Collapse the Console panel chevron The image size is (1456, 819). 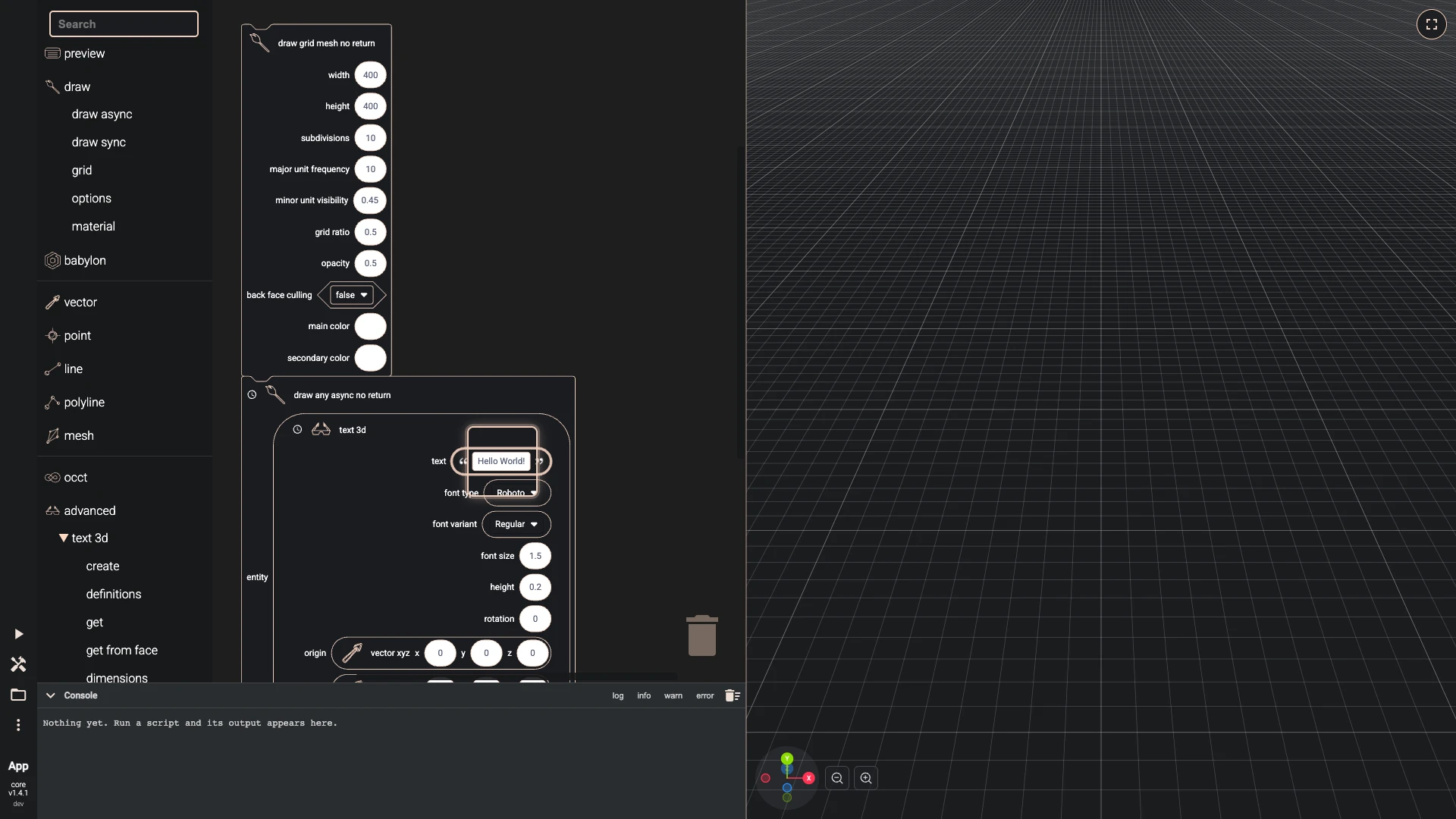pos(51,695)
